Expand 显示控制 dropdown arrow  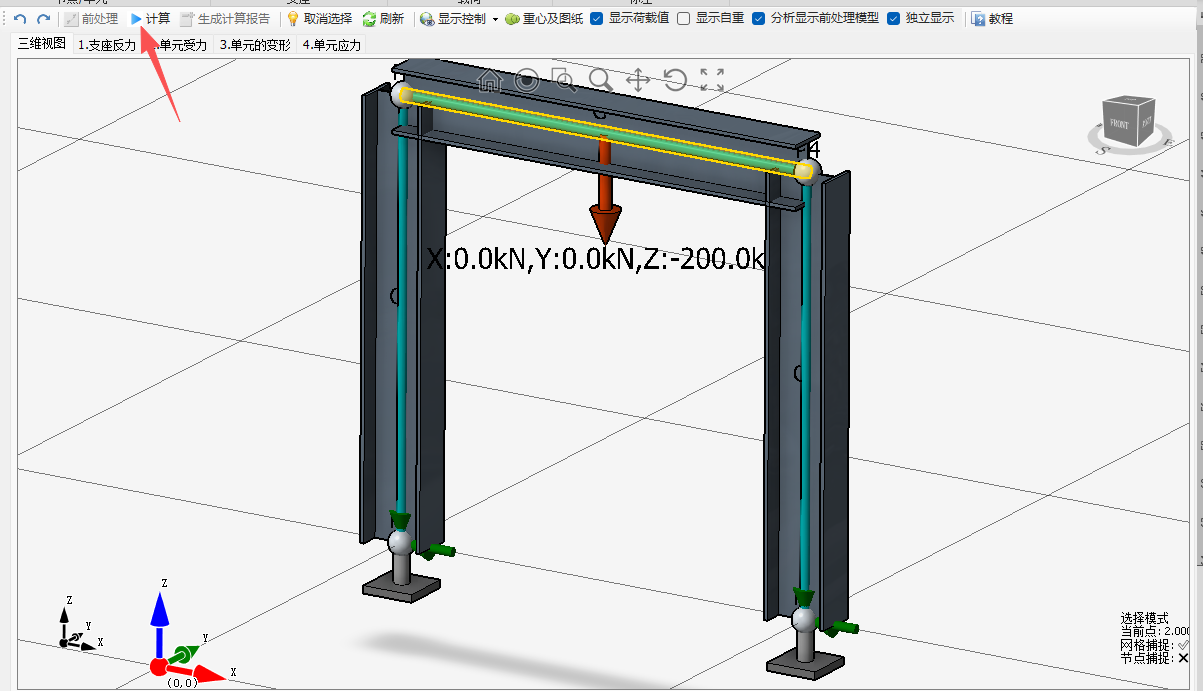tap(495, 20)
